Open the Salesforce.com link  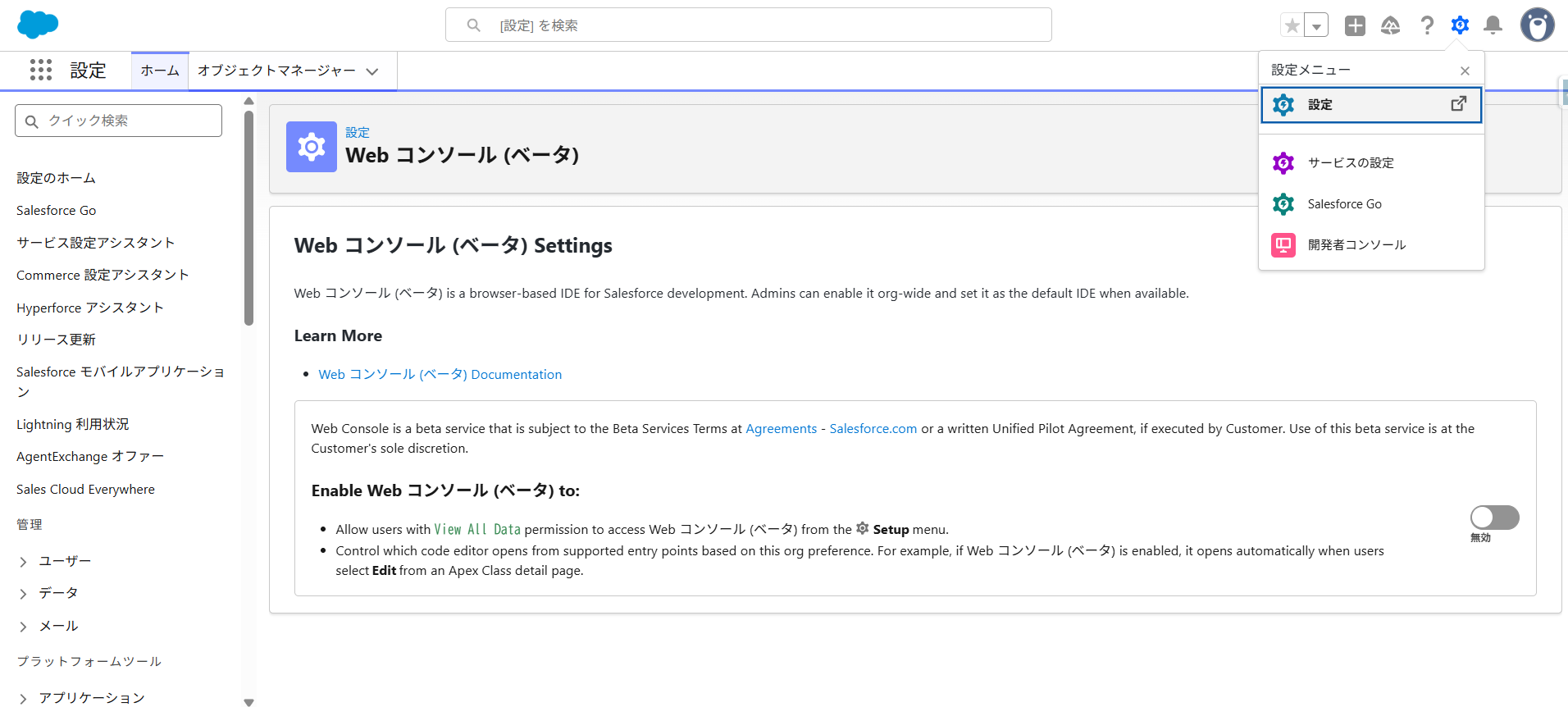tap(873, 428)
